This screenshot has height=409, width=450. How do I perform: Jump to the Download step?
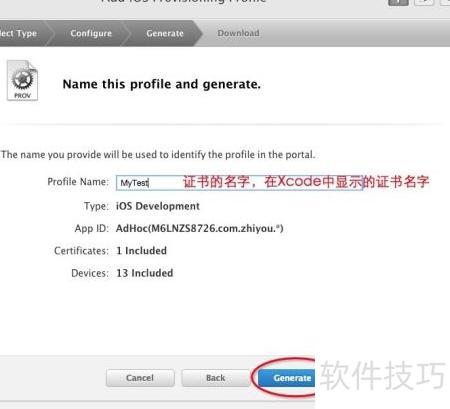238,33
